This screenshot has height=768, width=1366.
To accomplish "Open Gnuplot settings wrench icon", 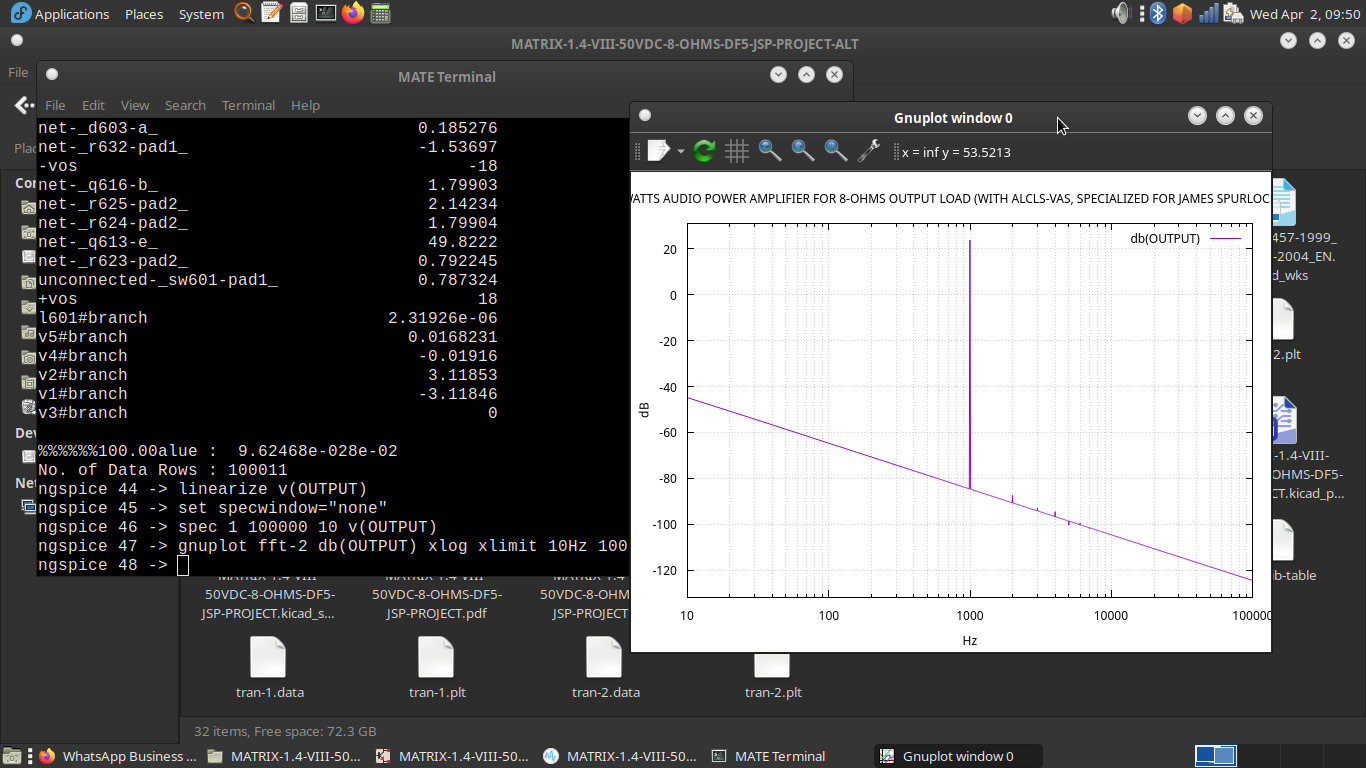I will (x=869, y=151).
